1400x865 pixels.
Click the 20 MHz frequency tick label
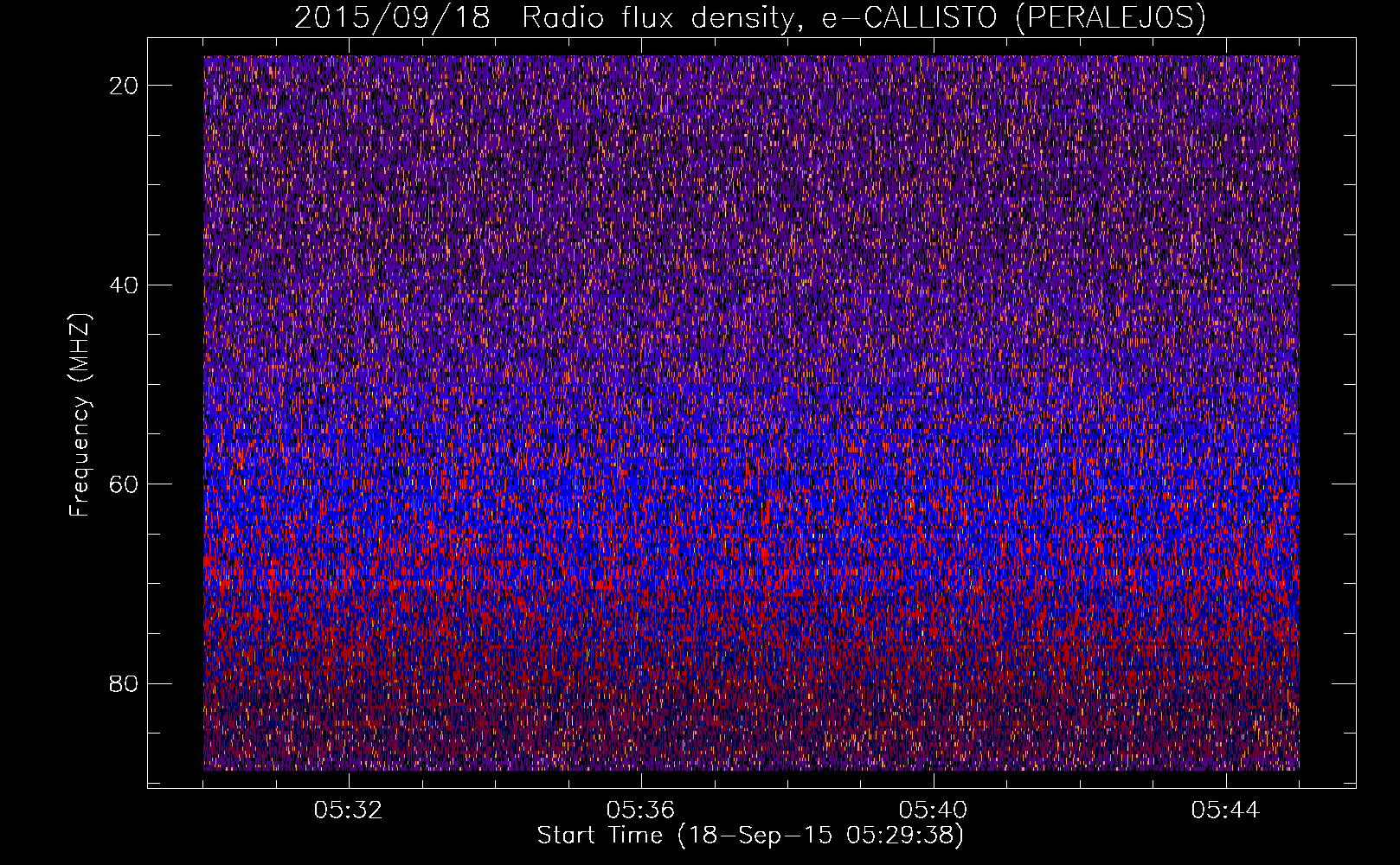[125, 85]
